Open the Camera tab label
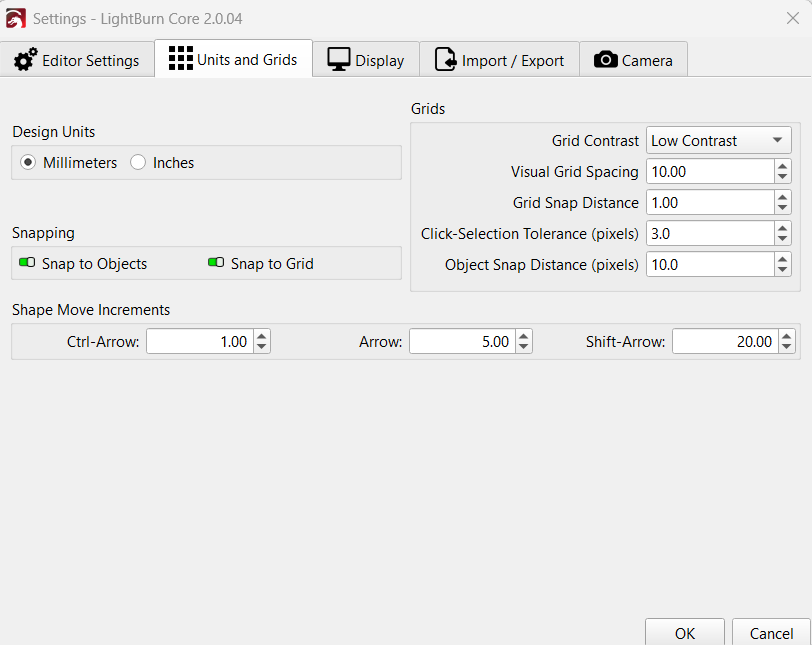Viewport: 812px width, 645px height. click(x=647, y=61)
